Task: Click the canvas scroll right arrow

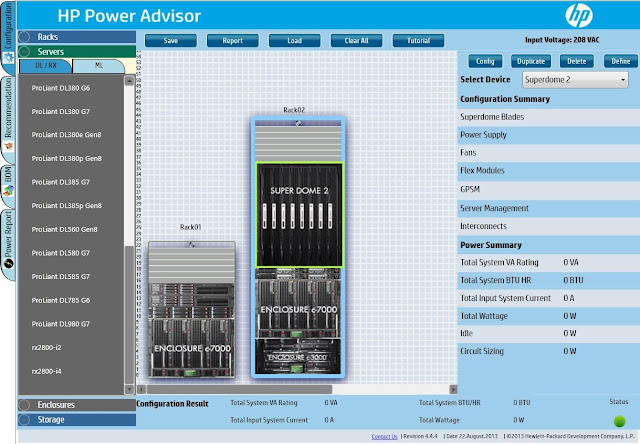Action: click(x=453, y=389)
